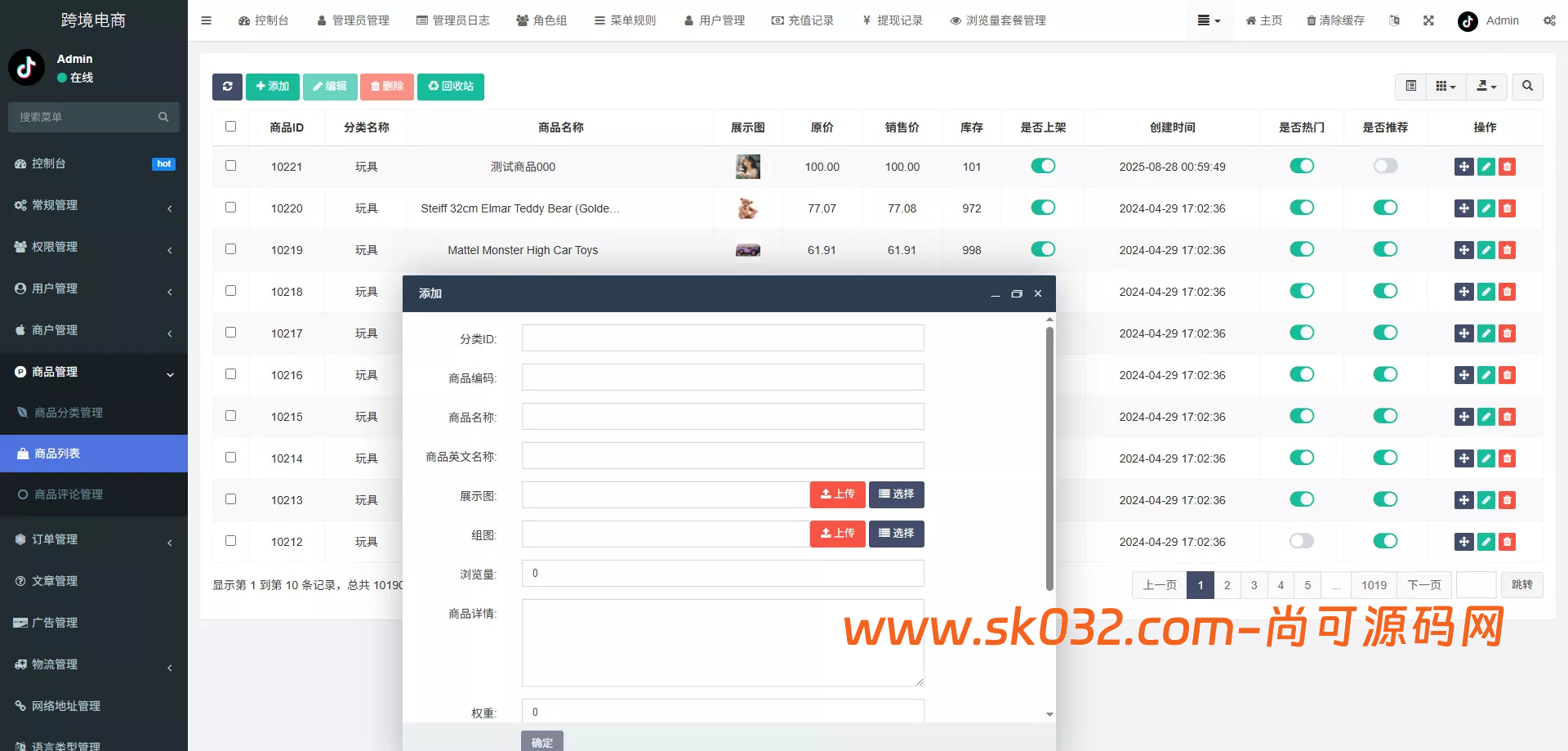Enable the 是否推荐 toggle for product 10221
1568x751 pixels.
1385,166
